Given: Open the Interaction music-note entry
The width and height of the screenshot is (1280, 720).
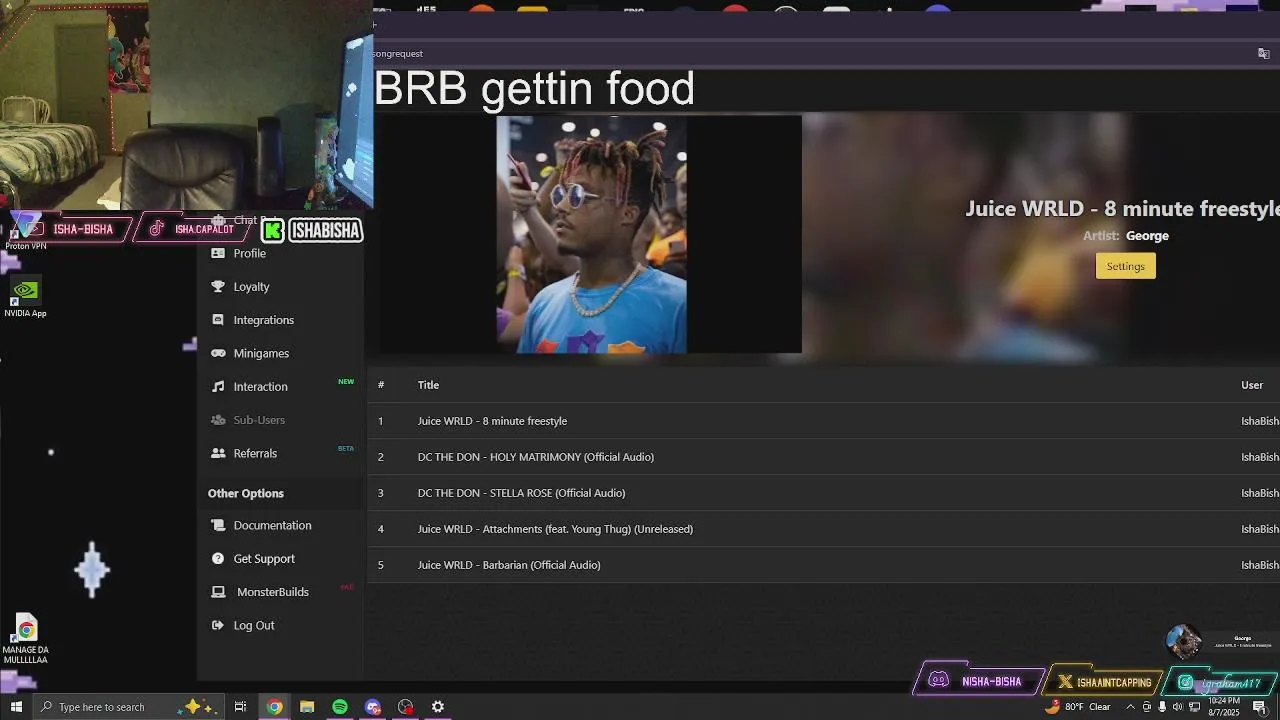Looking at the screenshot, I should tap(260, 386).
